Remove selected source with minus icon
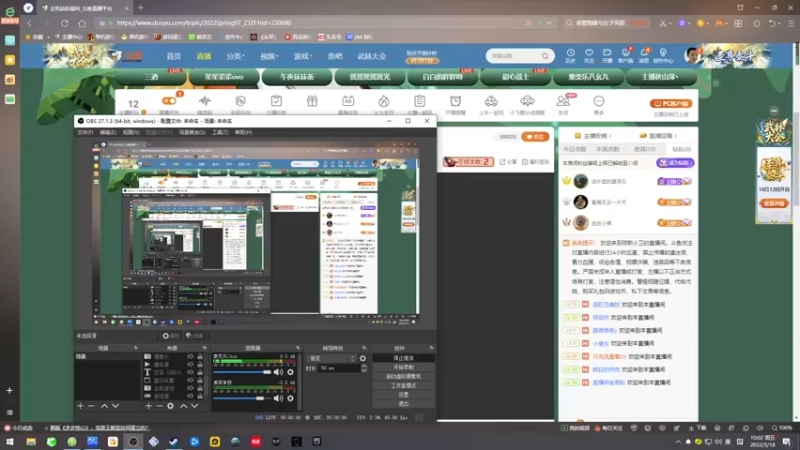Screen dimensions: 800x450 click(159, 406)
